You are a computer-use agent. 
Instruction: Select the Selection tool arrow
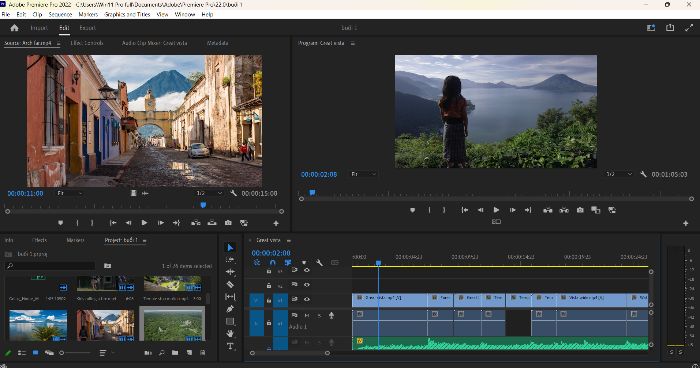click(x=230, y=247)
